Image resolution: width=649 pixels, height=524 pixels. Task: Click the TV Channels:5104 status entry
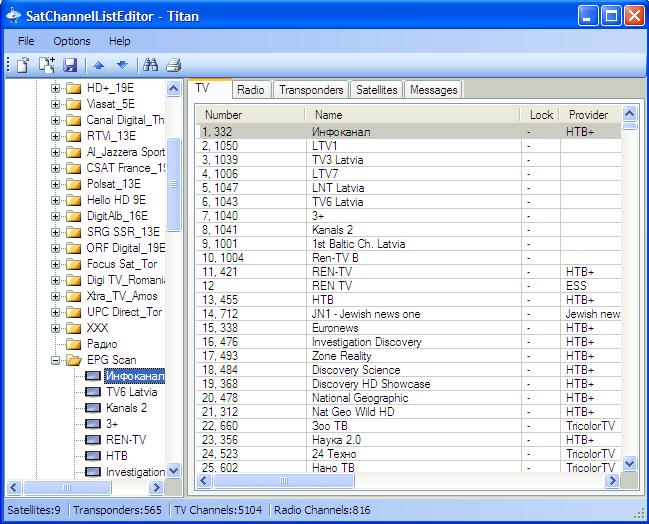218,510
